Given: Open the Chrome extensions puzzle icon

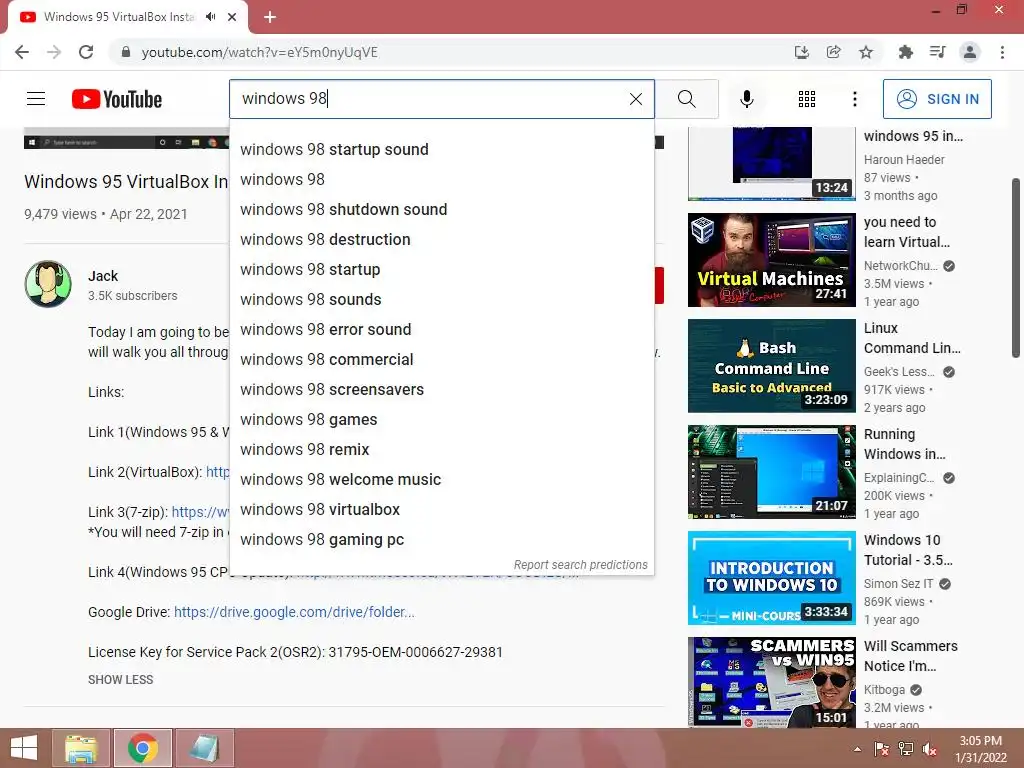Looking at the screenshot, I should point(905,52).
